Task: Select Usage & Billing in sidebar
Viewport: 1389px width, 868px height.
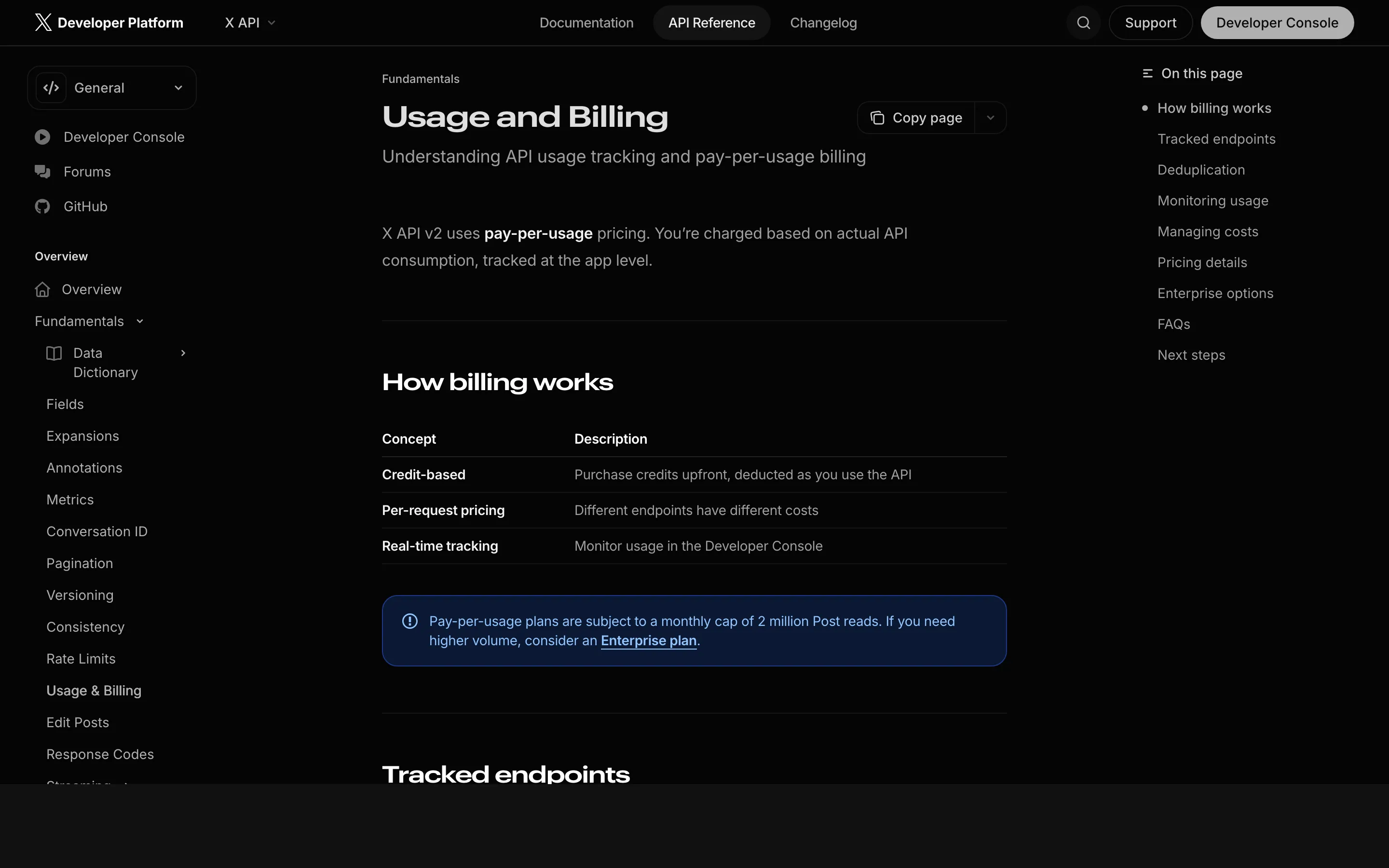Action: tap(94, 691)
